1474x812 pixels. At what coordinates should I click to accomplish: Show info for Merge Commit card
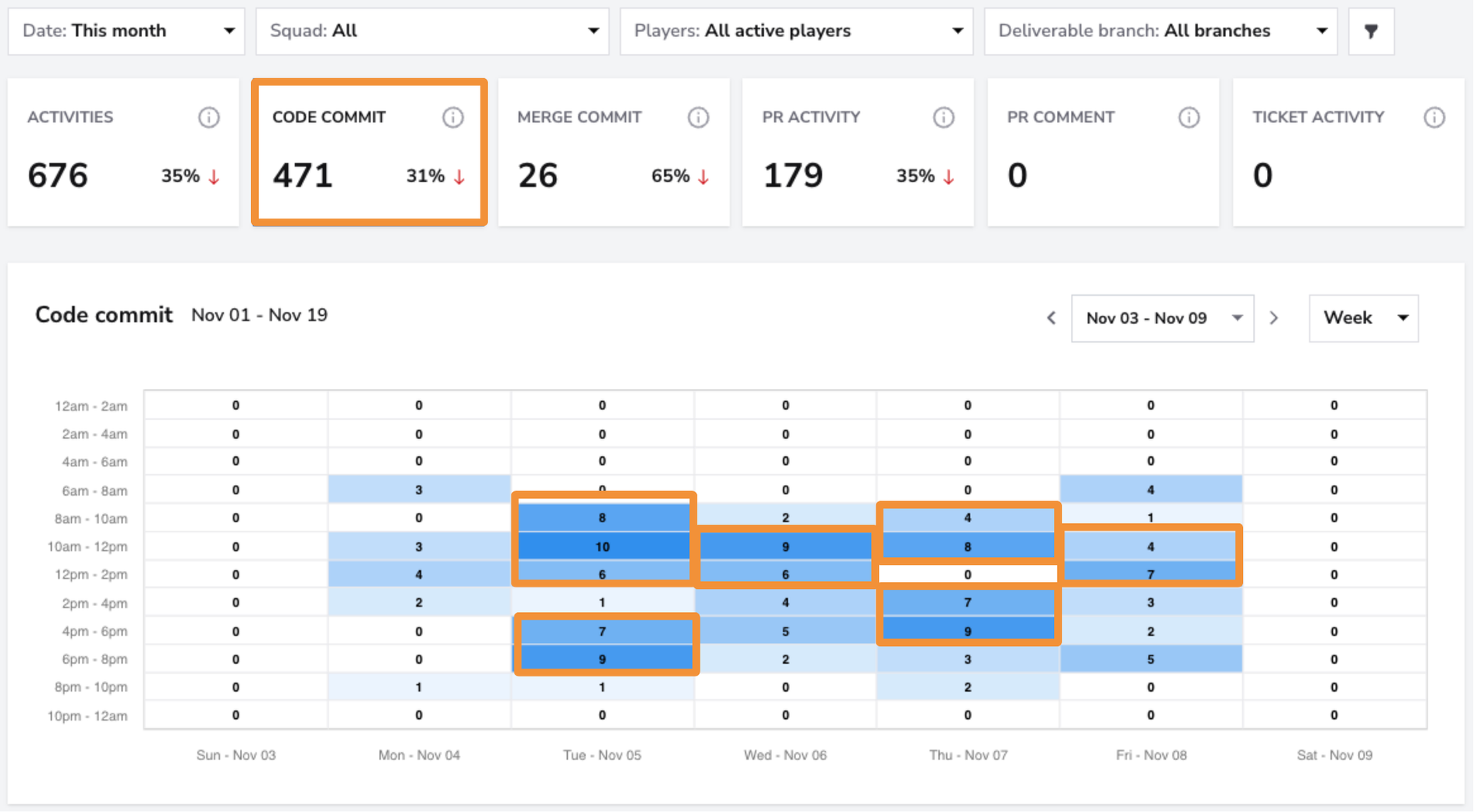pos(698,118)
